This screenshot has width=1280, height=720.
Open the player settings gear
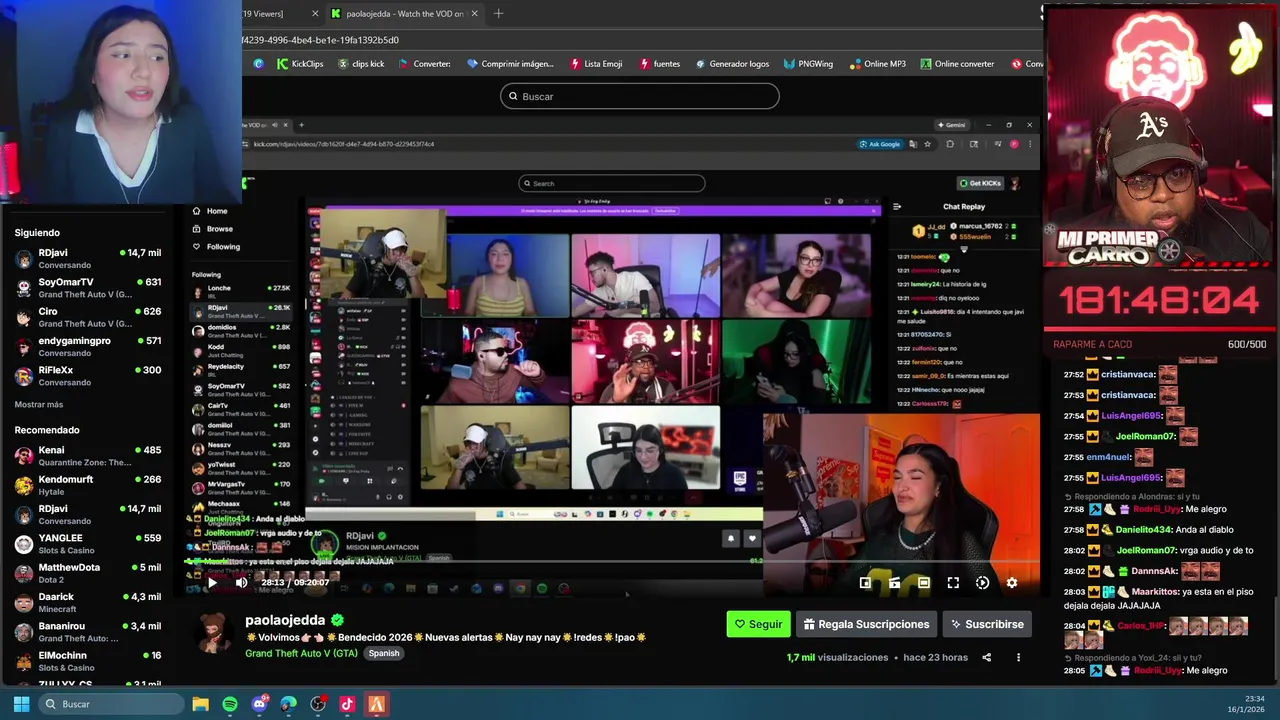(1011, 583)
